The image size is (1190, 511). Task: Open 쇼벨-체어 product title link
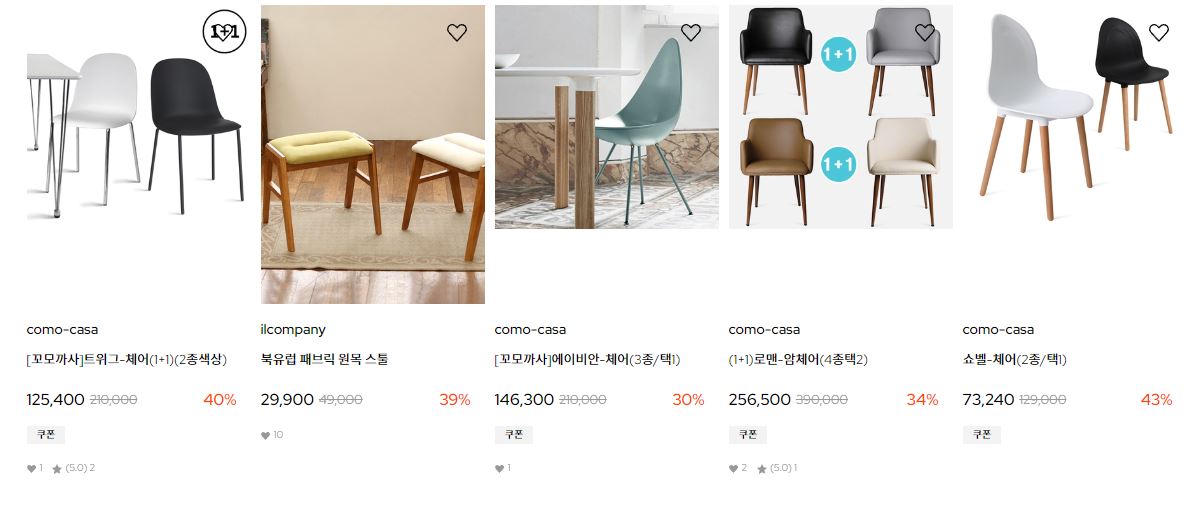pyautogui.click(x=1014, y=360)
